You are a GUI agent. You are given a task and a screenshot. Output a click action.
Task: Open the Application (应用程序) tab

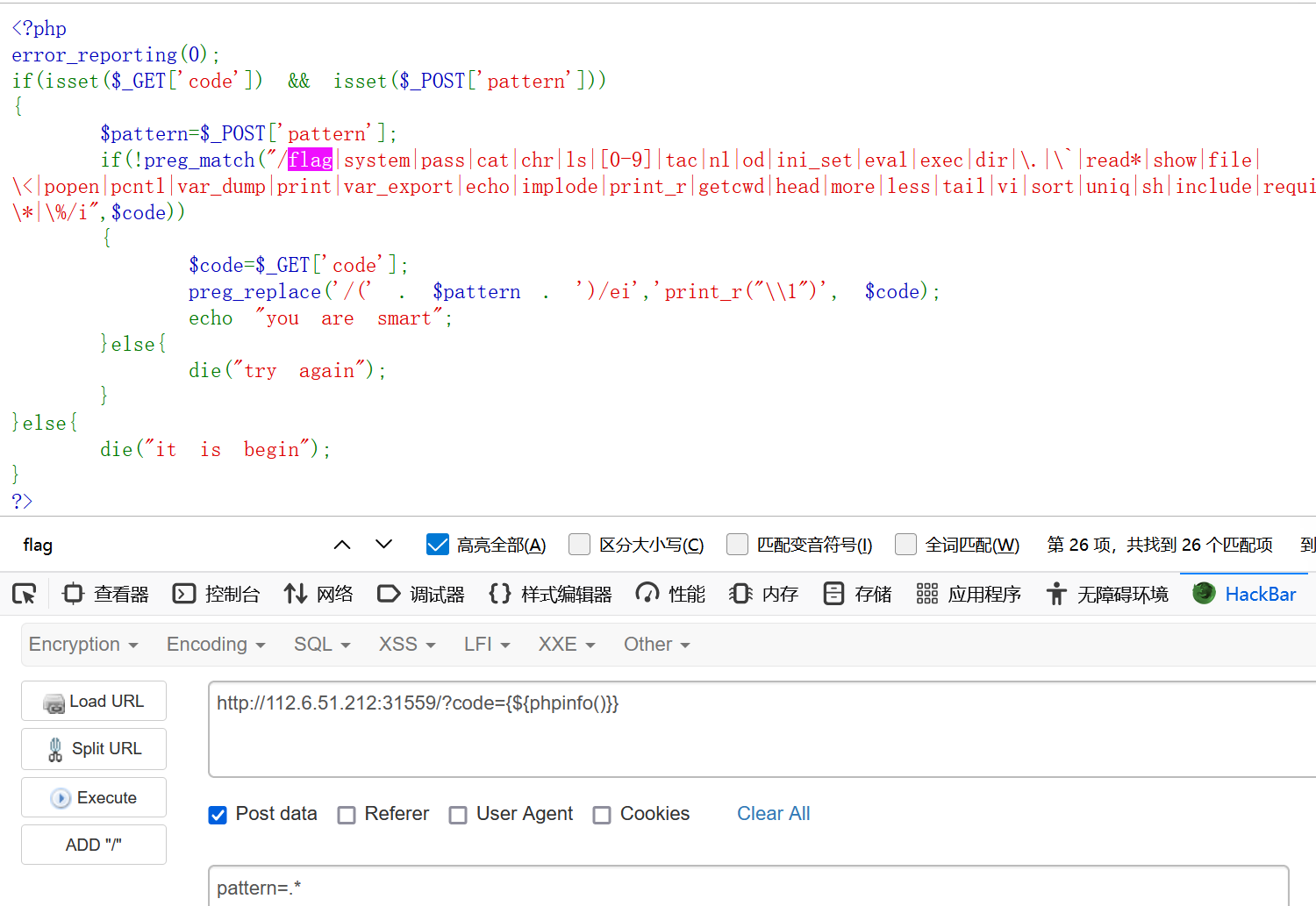point(969,594)
